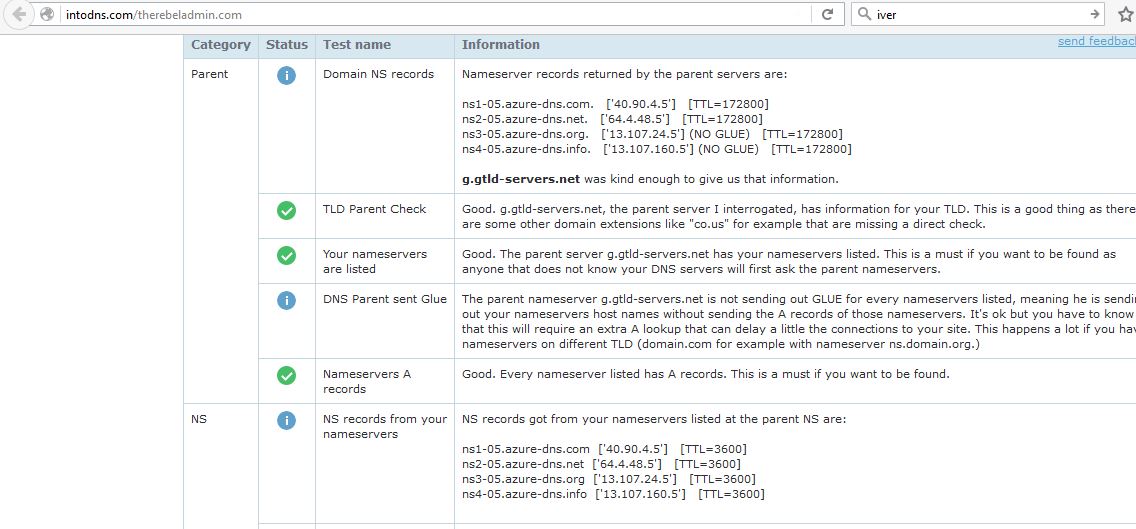Focus the search box containing "iver"
This screenshot has width=1136, height=529.
tap(975, 15)
